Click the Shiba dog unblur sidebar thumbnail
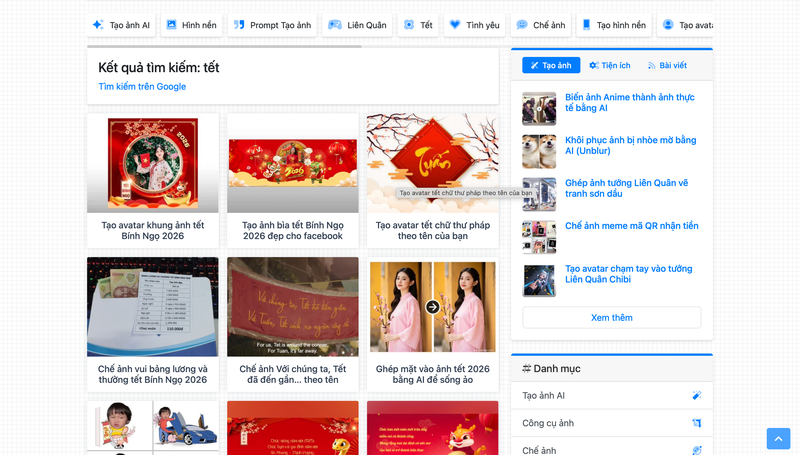 539,151
